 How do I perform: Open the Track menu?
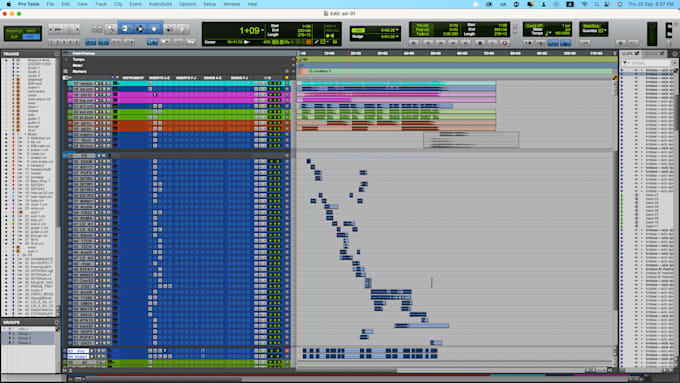(101, 4)
